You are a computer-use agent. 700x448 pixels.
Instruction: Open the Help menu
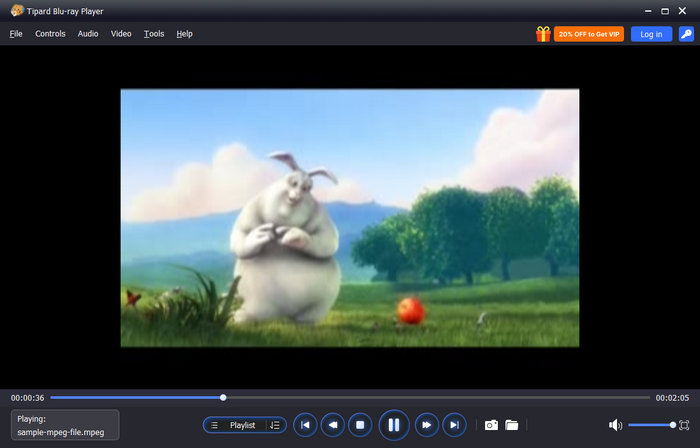(184, 34)
